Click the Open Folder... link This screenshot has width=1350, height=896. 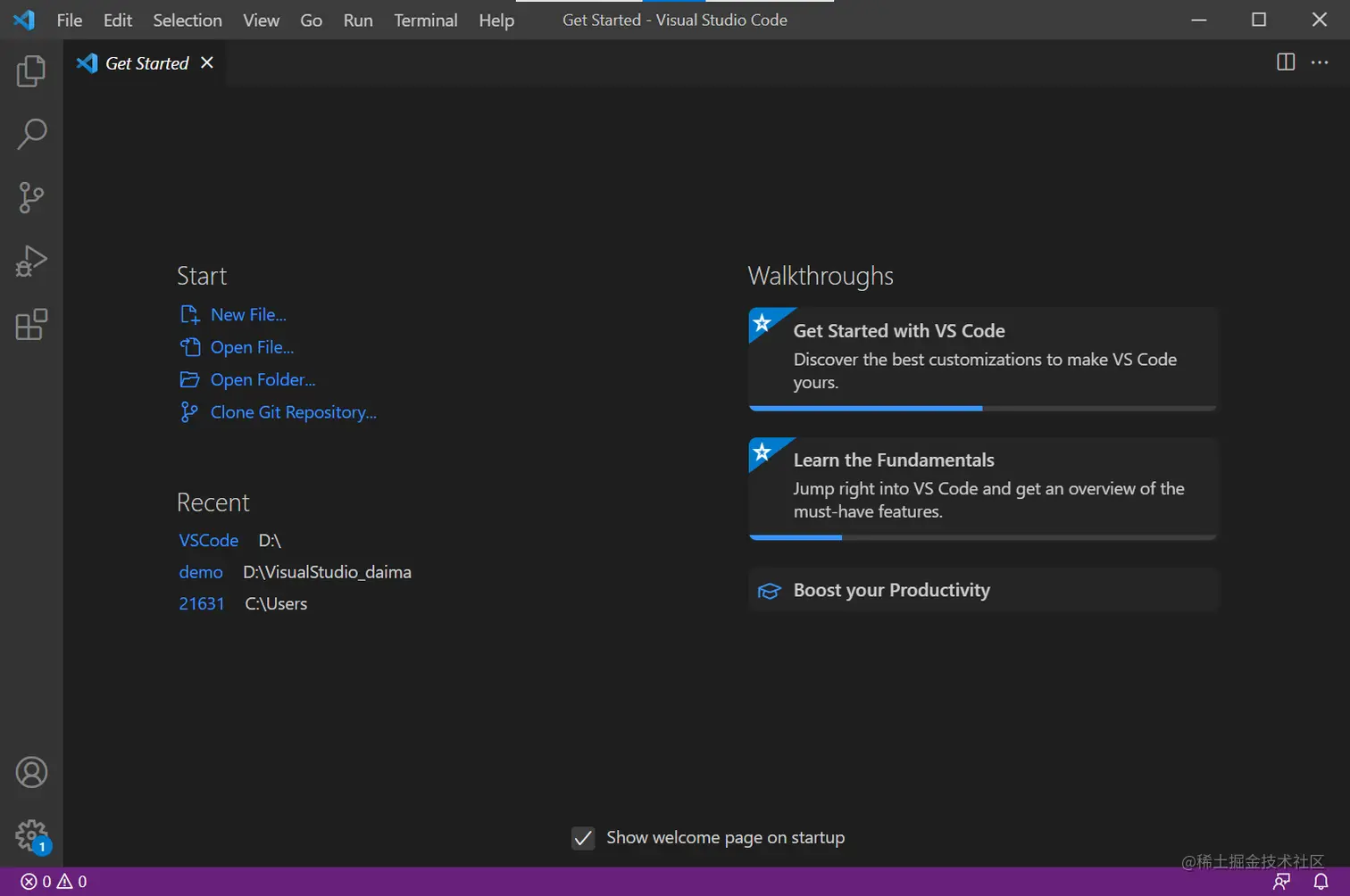262,379
